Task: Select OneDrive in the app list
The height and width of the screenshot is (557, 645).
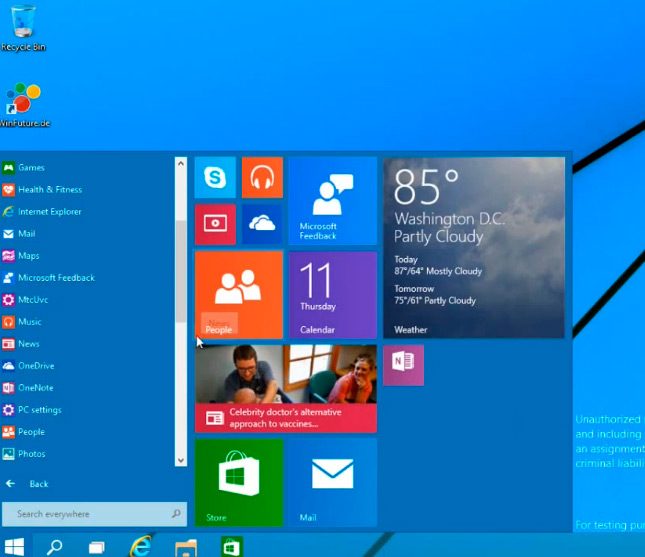Action: [87, 366]
